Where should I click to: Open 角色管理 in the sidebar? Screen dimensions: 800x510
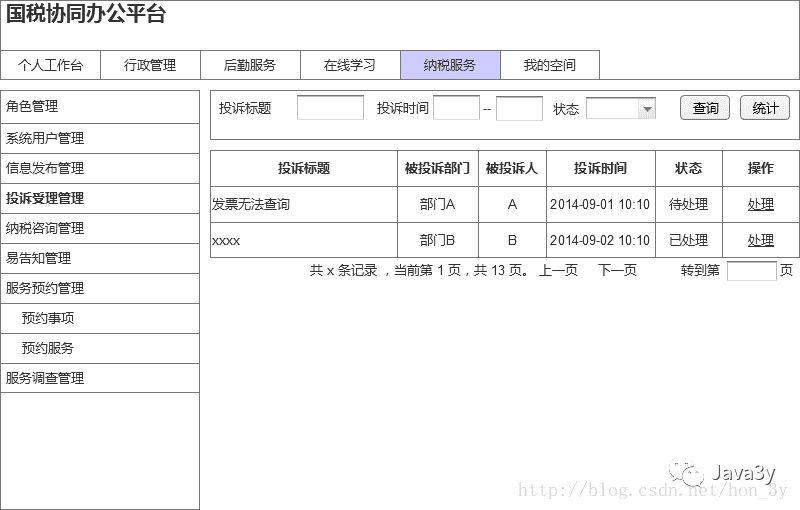tap(100, 107)
